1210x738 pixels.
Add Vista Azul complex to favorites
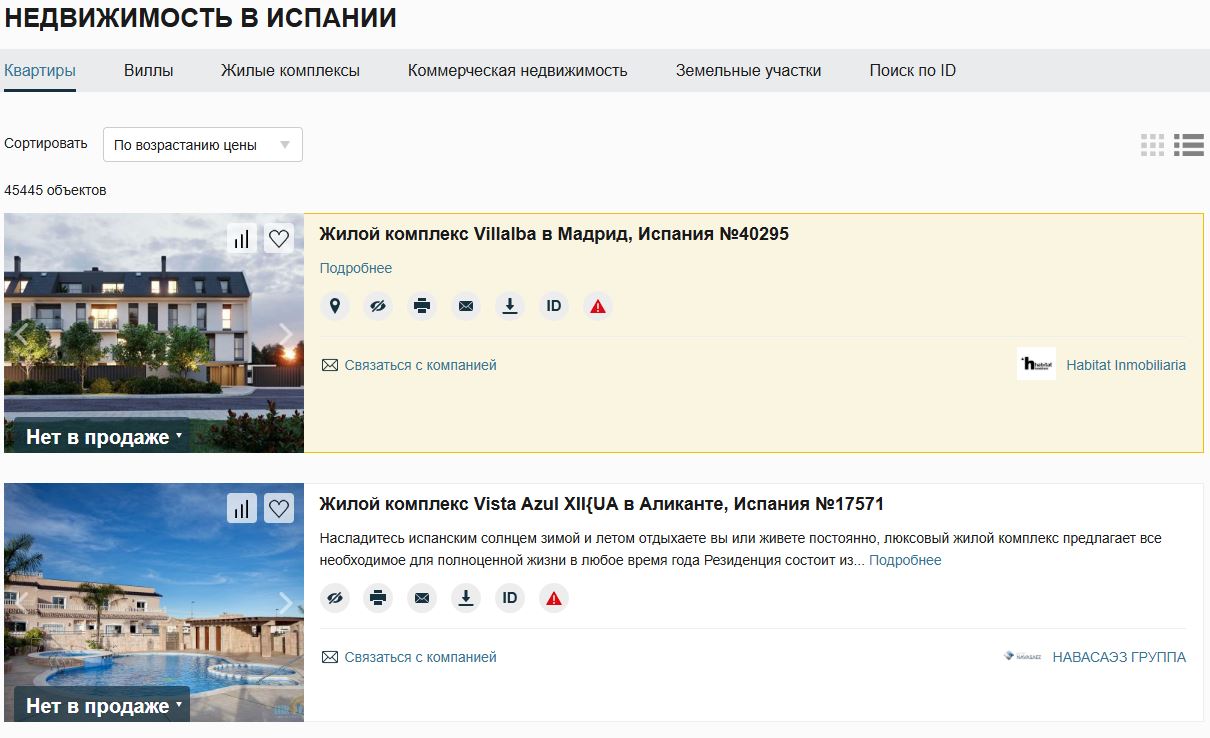pos(279,508)
